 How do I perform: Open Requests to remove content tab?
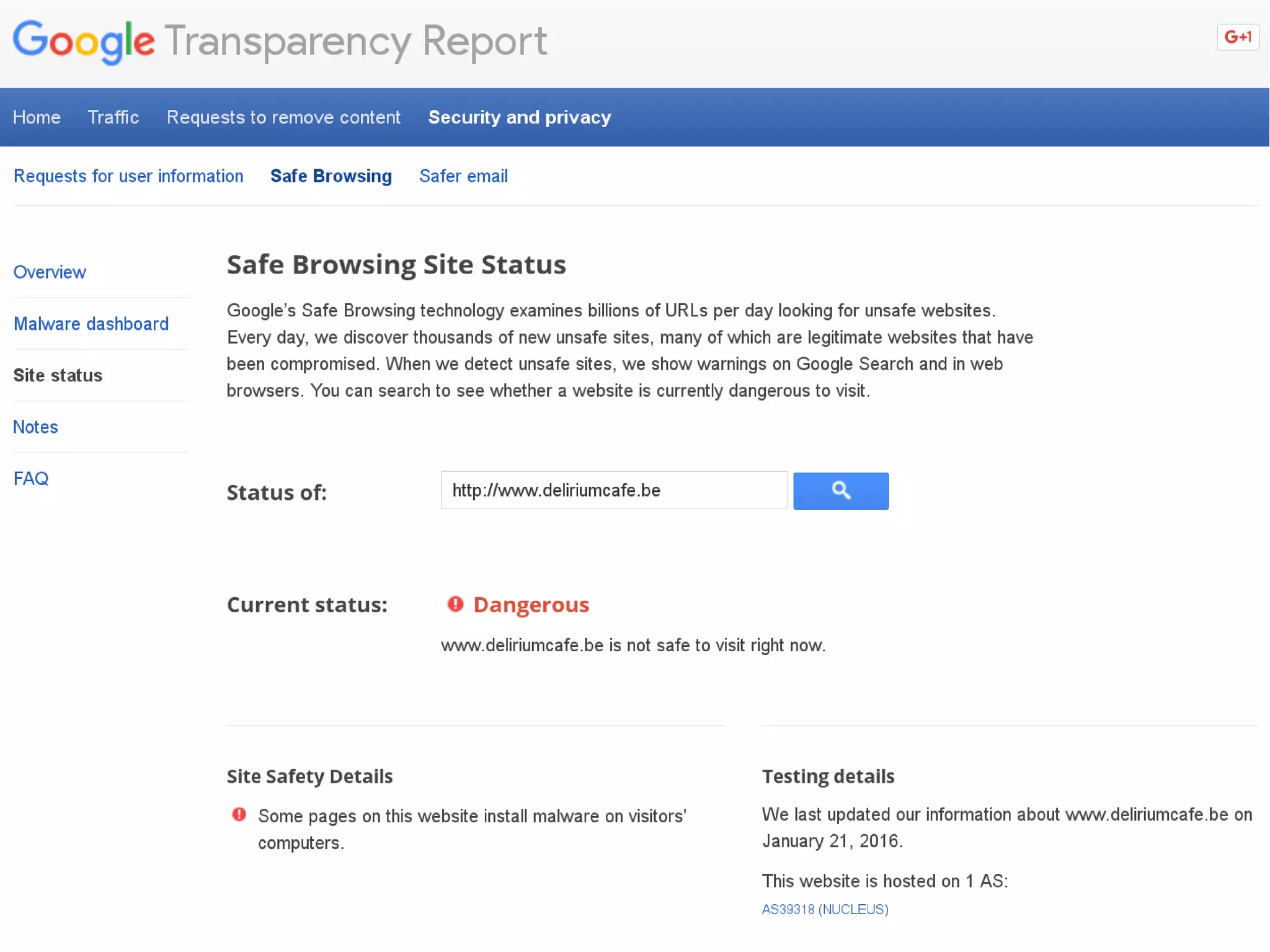pos(283,117)
